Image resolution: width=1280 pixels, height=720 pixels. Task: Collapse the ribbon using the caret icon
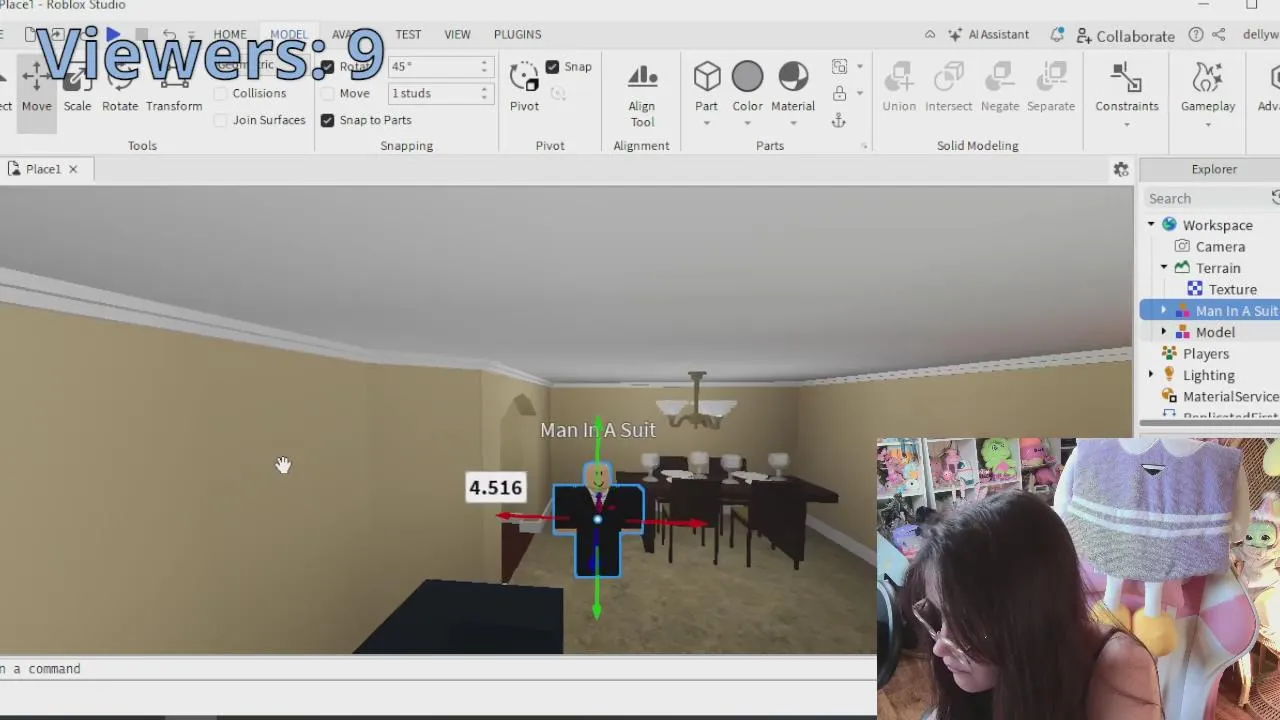[930, 34]
